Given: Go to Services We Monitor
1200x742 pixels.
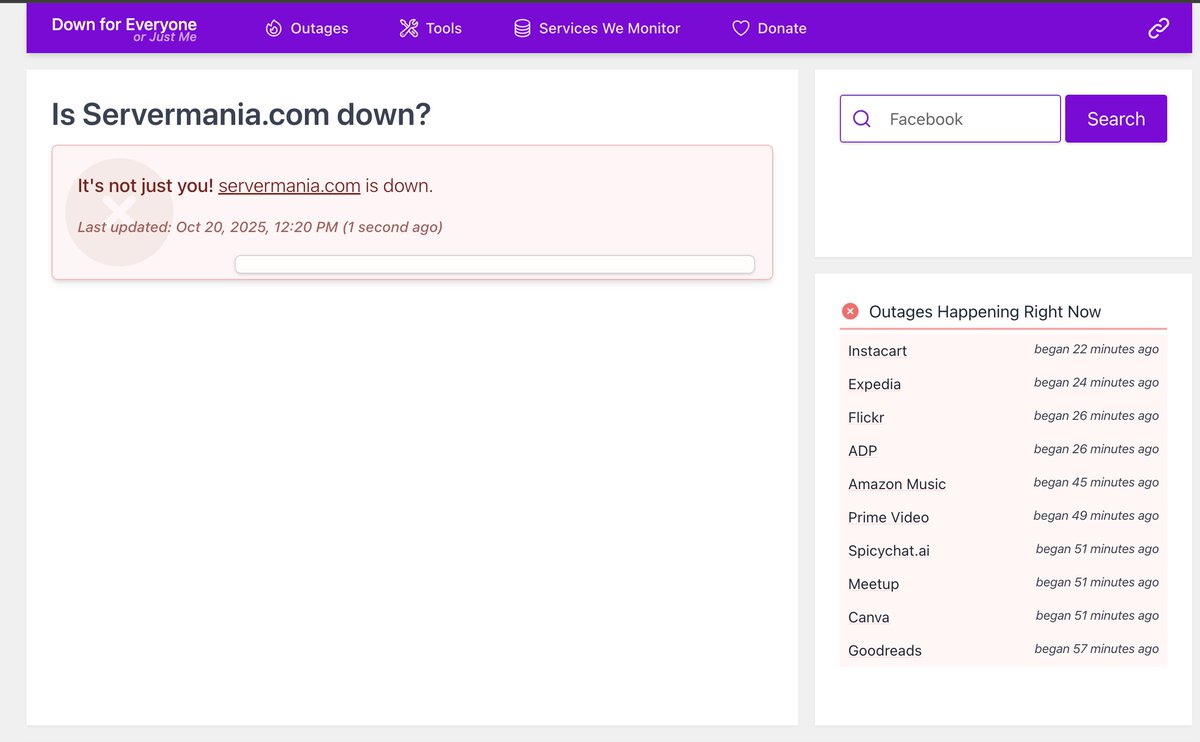Looking at the screenshot, I should pos(597,28).
